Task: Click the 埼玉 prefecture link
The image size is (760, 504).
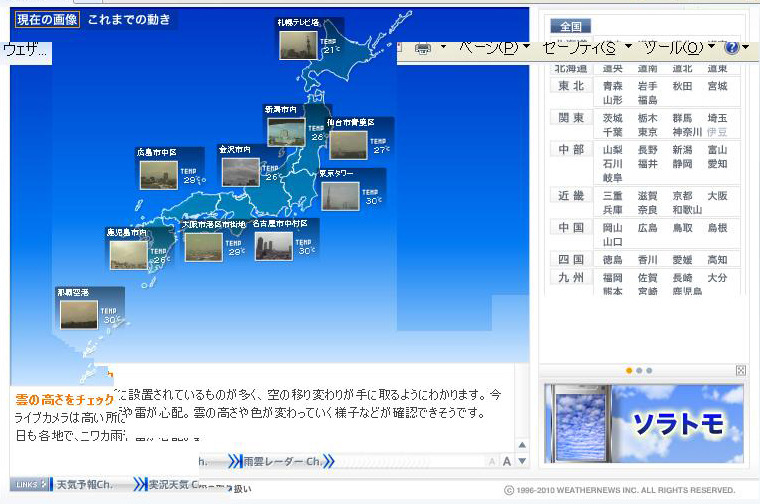Action: (x=717, y=118)
